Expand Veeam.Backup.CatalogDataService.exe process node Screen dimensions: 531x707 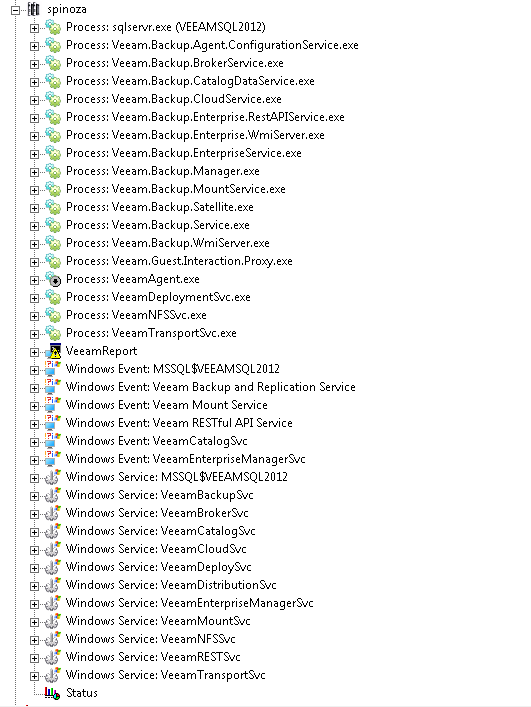coord(34,82)
